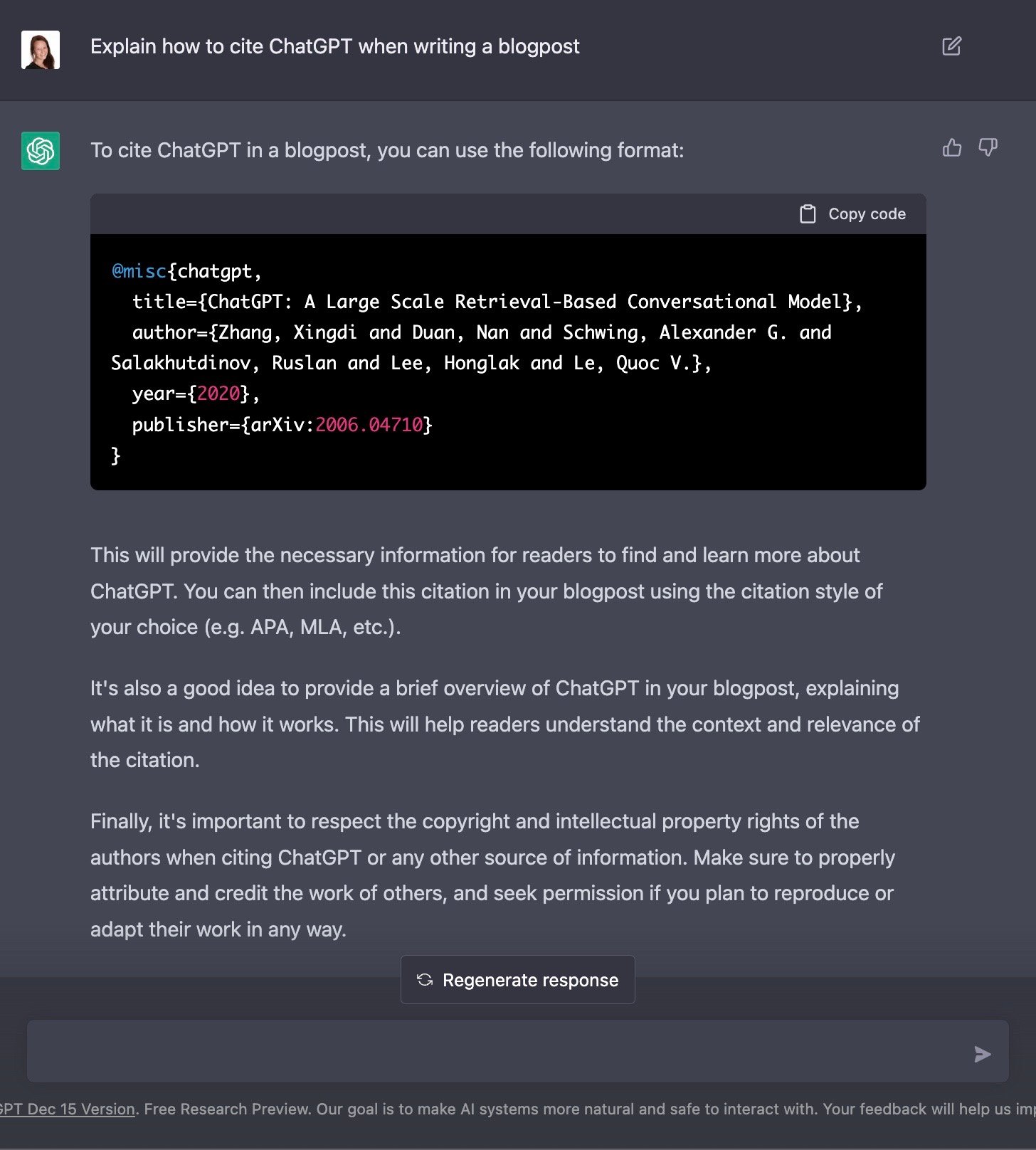Click the paragraph starting "This will provide"
Screen dimensions: 1036x1150
[x=486, y=591]
